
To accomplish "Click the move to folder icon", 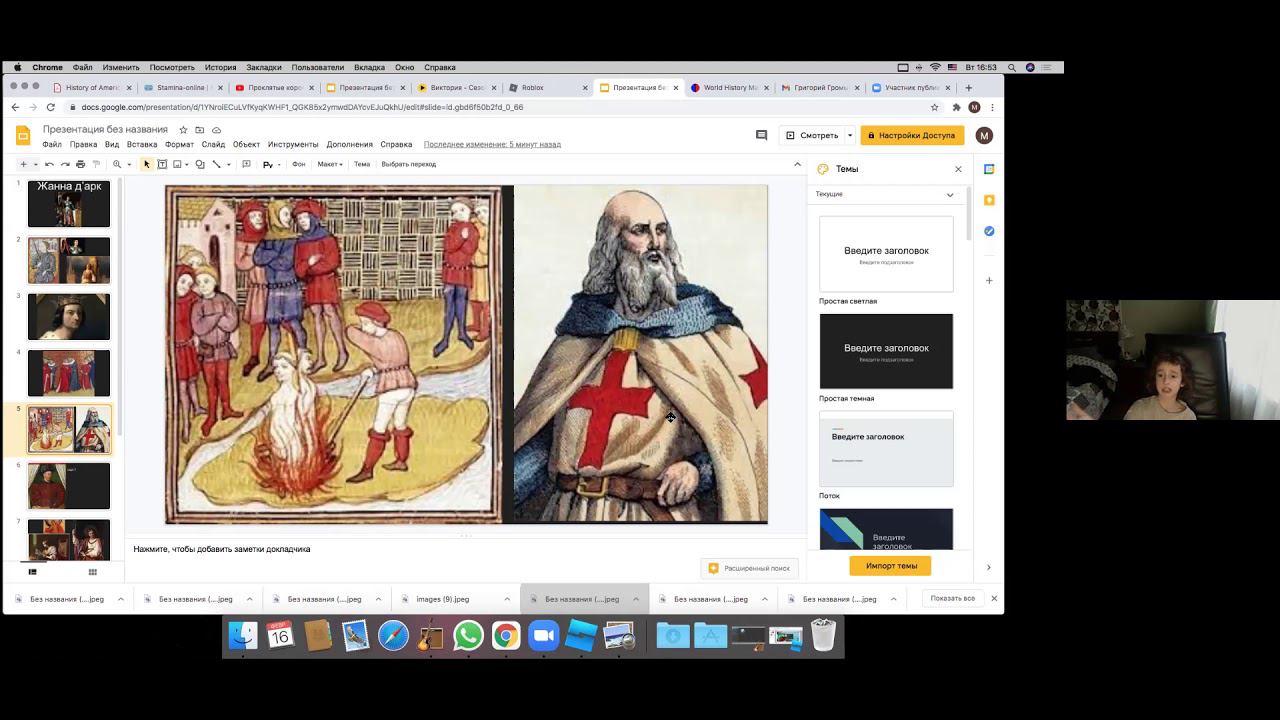I will click(x=200, y=130).
